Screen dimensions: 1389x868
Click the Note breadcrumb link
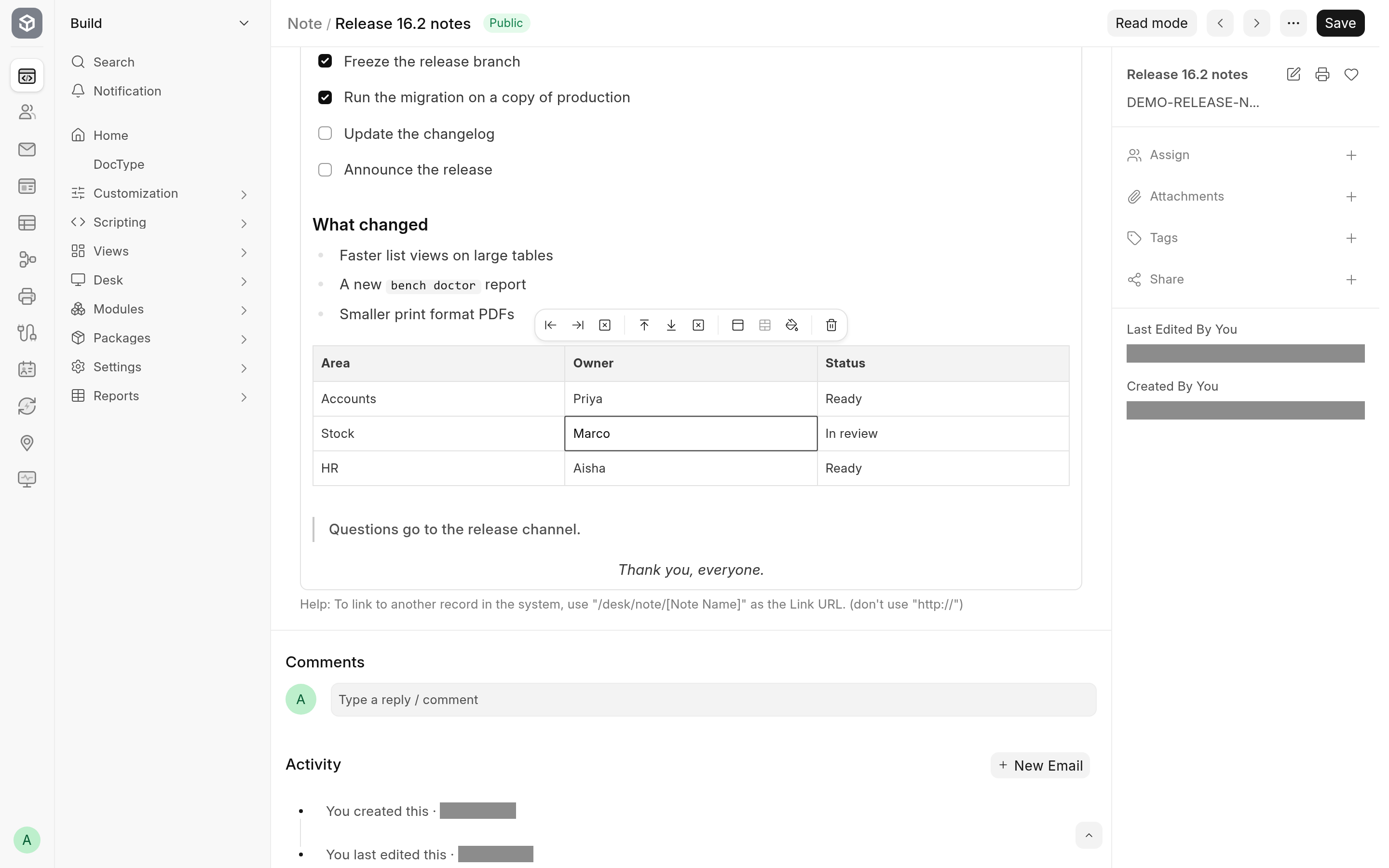tap(304, 24)
